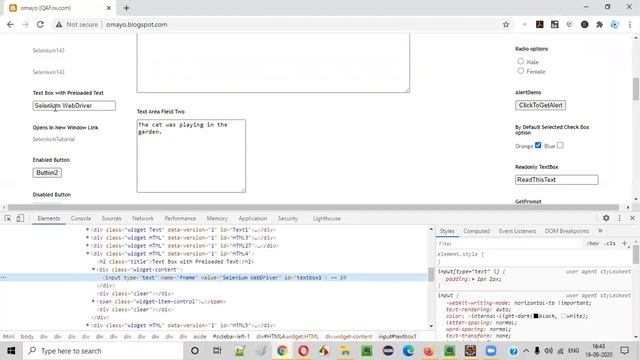Collapse the widget-content div node

coord(93,269)
